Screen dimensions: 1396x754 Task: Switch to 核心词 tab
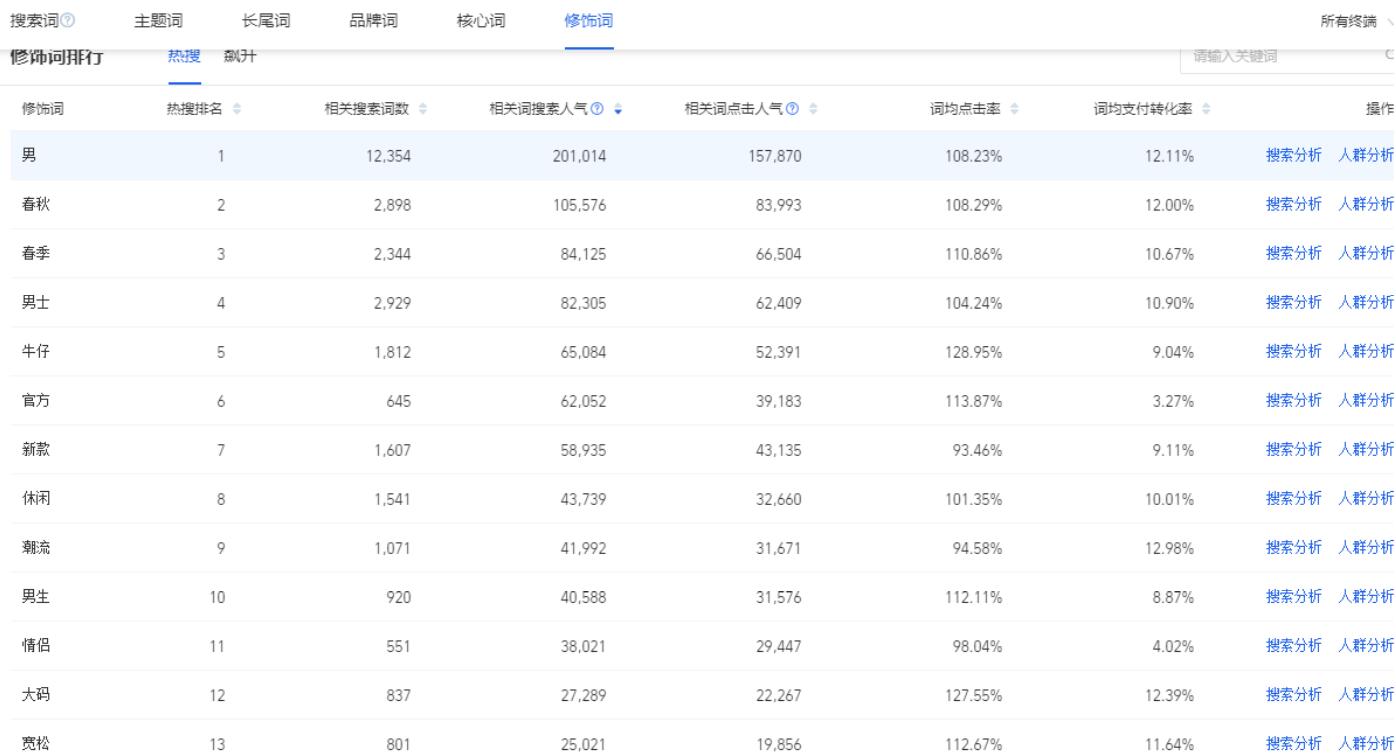[x=481, y=22]
